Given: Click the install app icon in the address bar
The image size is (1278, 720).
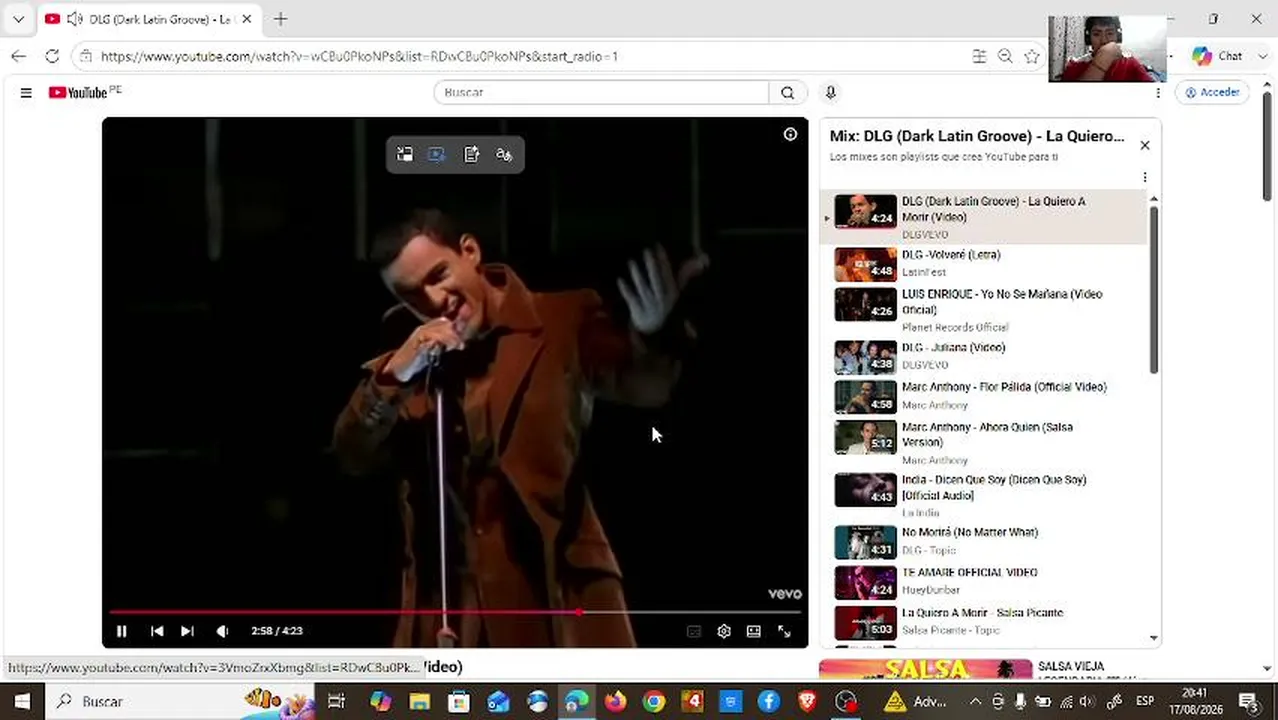Looking at the screenshot, I should 979,56.
